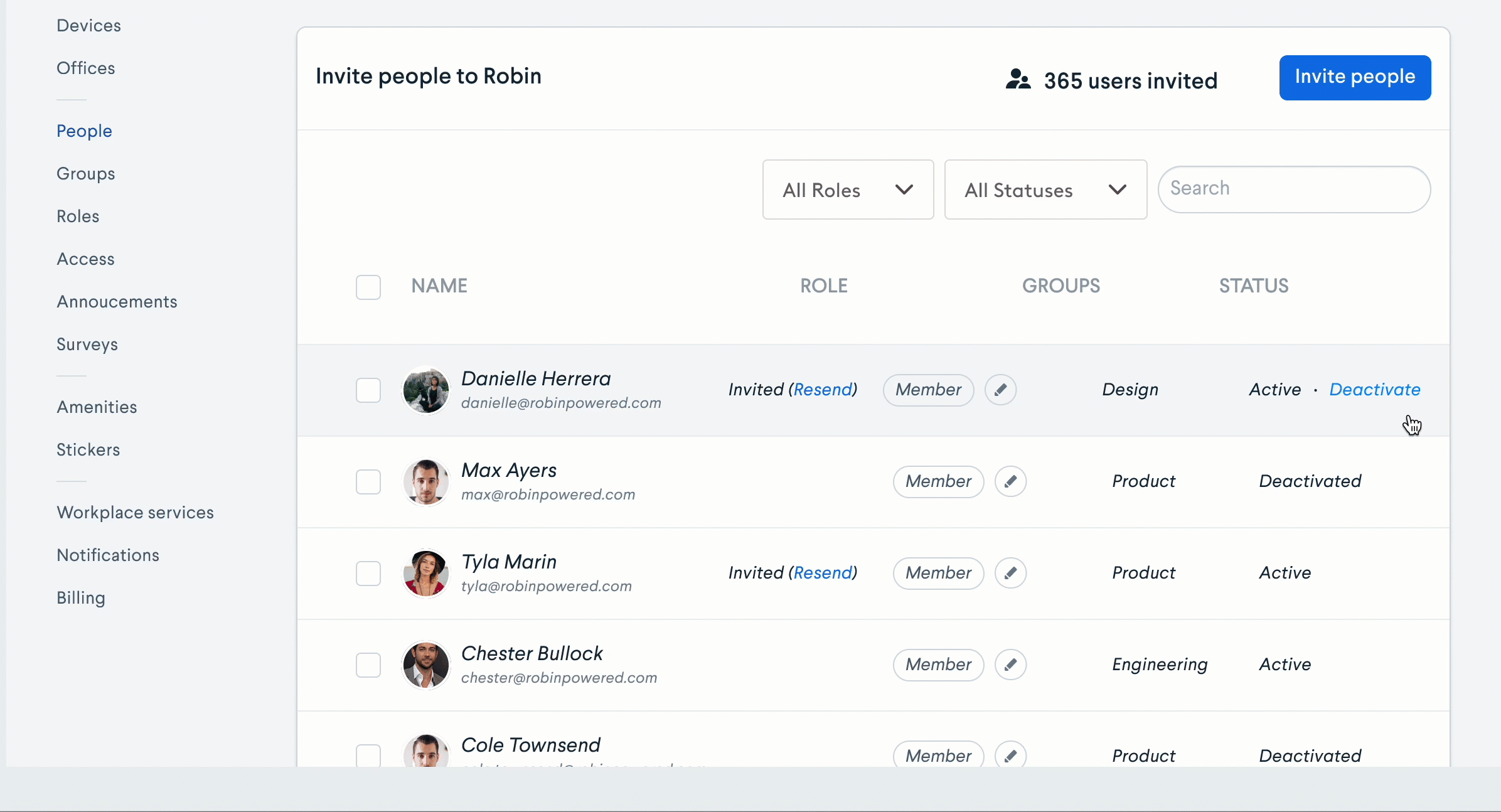Click Cole Townsend's Member role pill

click(939, 754)
